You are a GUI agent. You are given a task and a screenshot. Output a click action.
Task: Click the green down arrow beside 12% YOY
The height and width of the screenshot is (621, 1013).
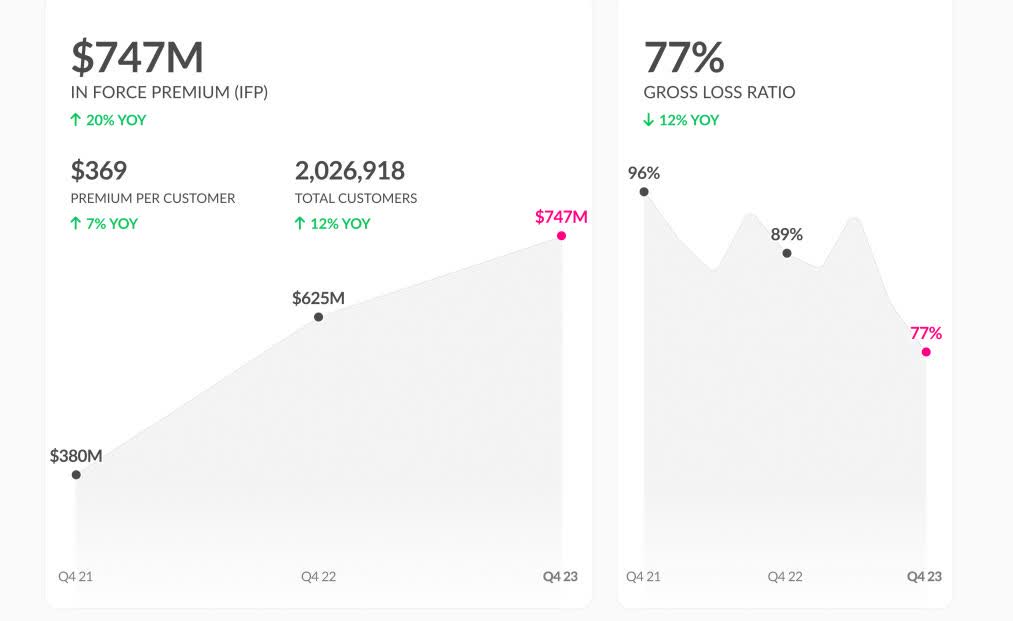click(648, 120)
